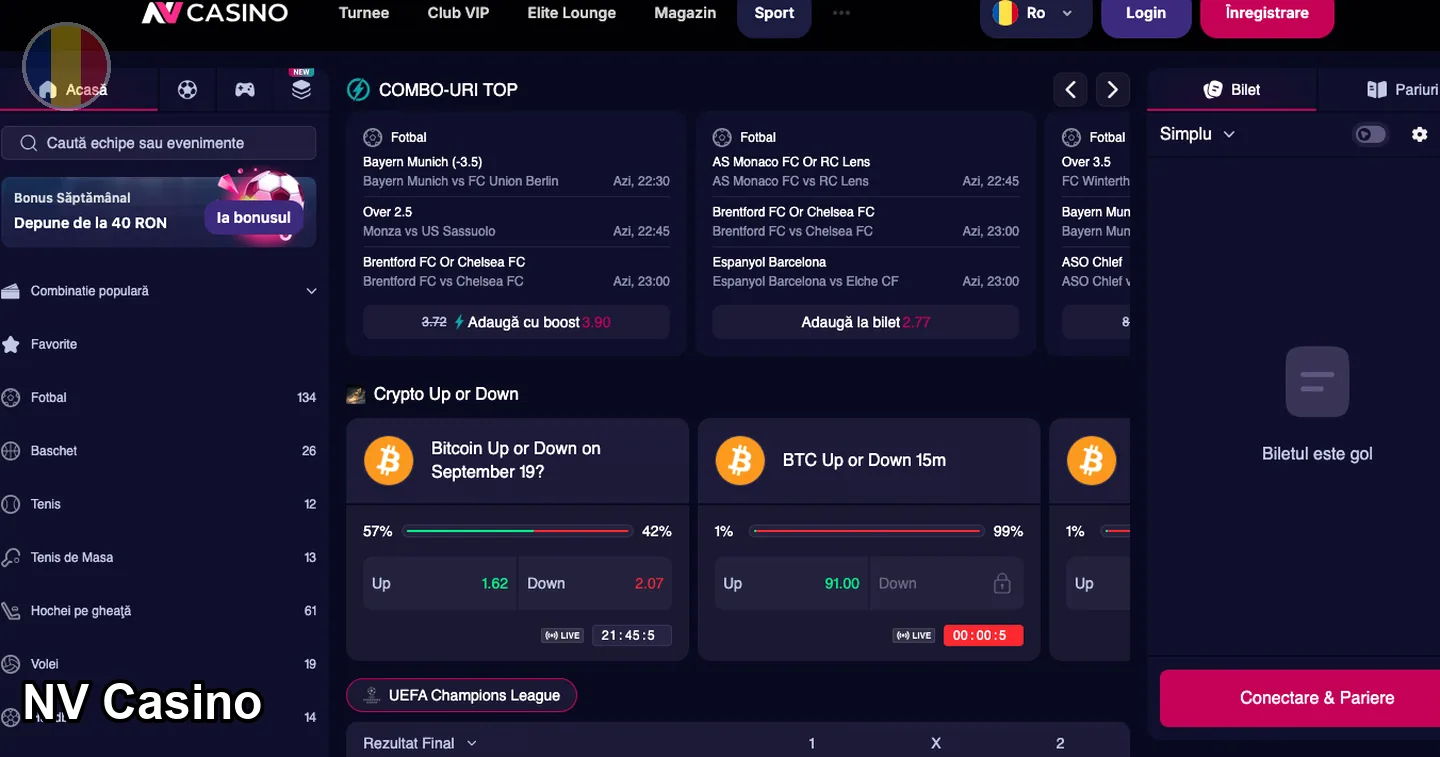This screenshot has height=757, width=1440.
Task: Click the Bitcoin icon on the BTC 15m card
Action: pyautogui.click(x=740, y=460)
